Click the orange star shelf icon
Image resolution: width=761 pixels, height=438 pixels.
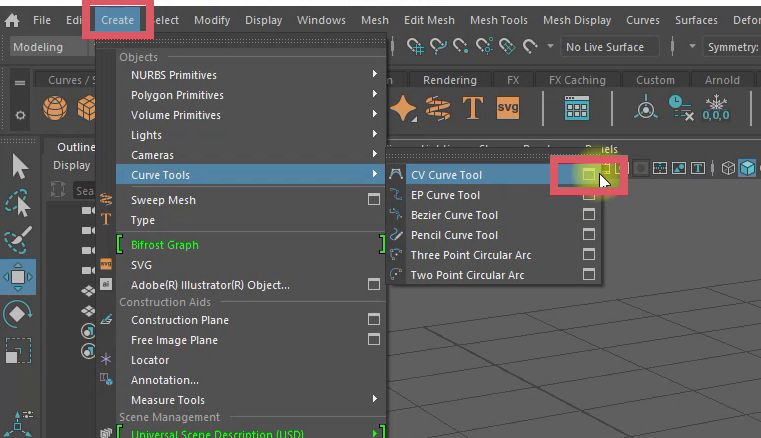(x=403, y=108)
